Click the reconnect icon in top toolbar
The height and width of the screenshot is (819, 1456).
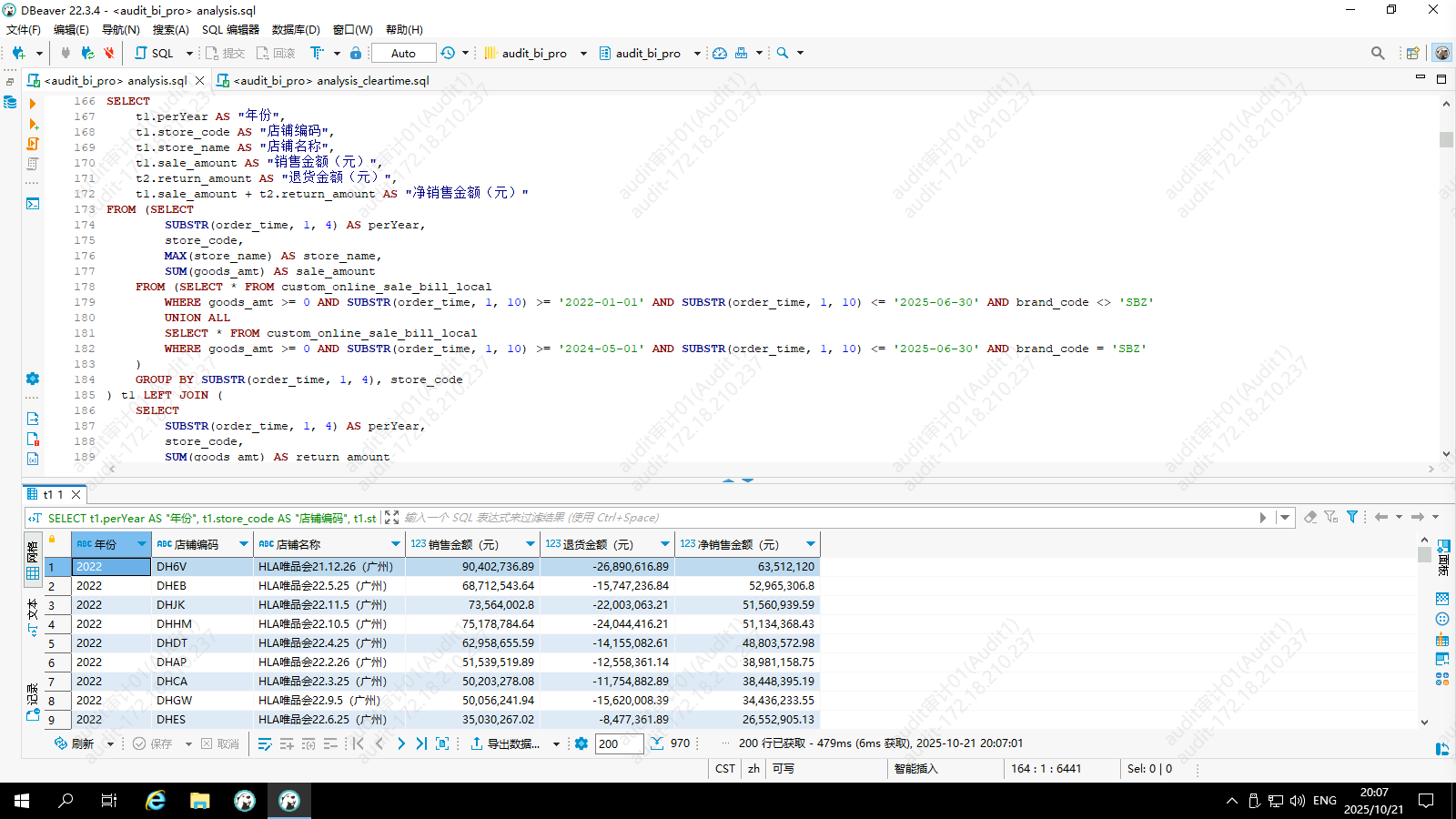(x=87, y=53)
